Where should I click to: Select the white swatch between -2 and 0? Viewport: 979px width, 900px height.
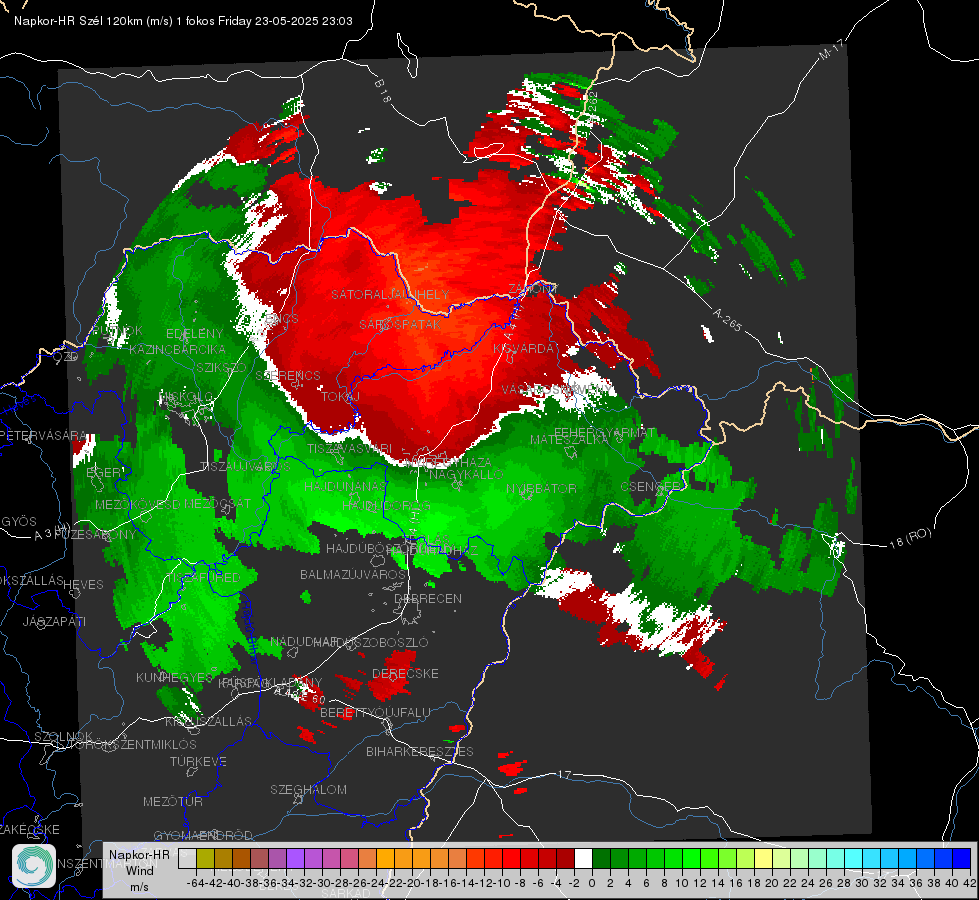(x=583, y=858)
